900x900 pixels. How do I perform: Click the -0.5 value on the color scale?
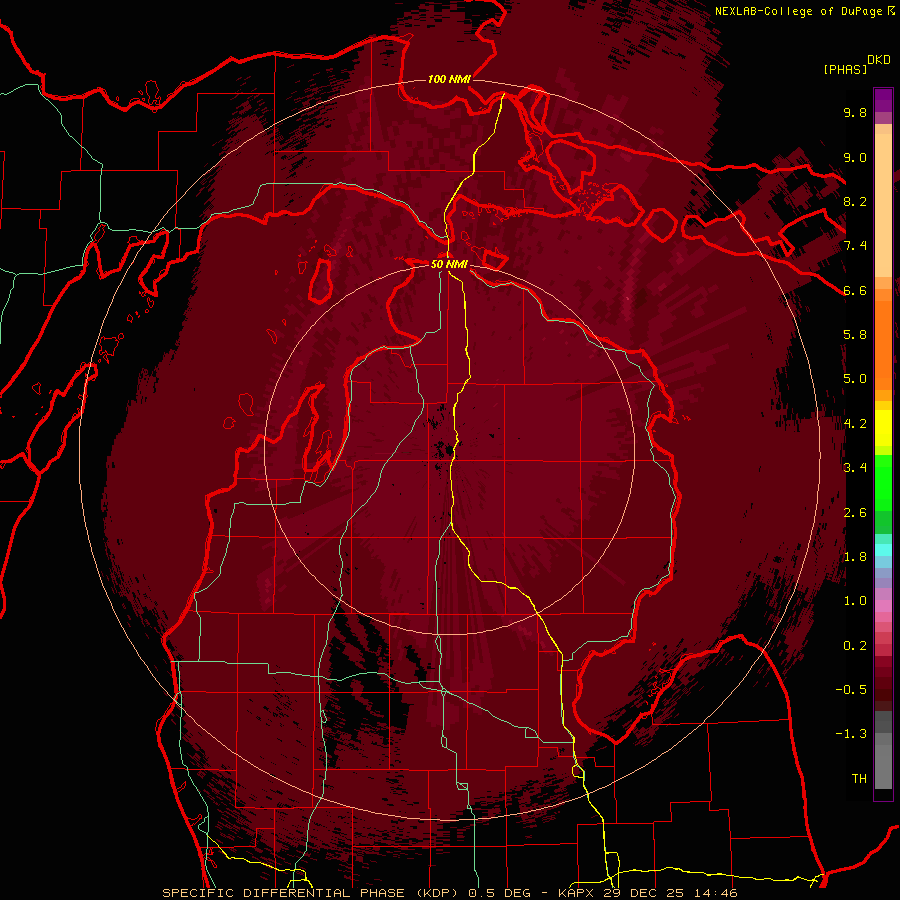tap(851, 690)
